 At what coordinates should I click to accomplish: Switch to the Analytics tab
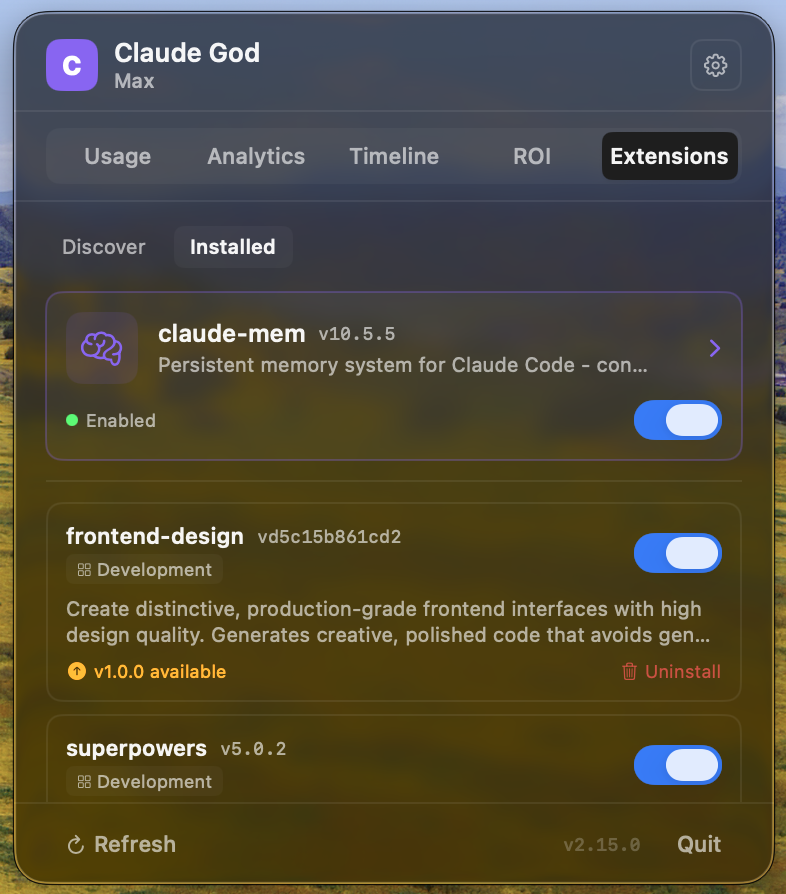(256, 156)
